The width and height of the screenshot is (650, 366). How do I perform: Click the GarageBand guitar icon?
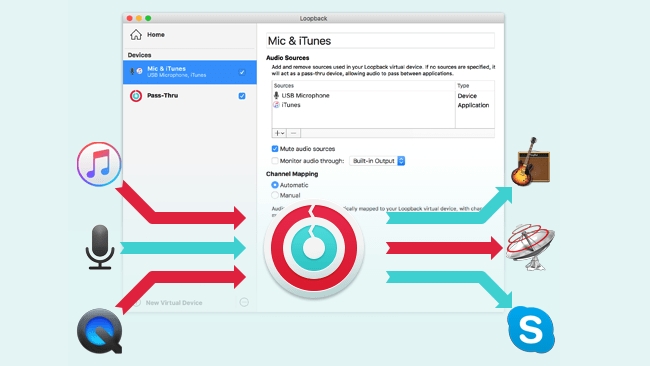click(530, 162)
